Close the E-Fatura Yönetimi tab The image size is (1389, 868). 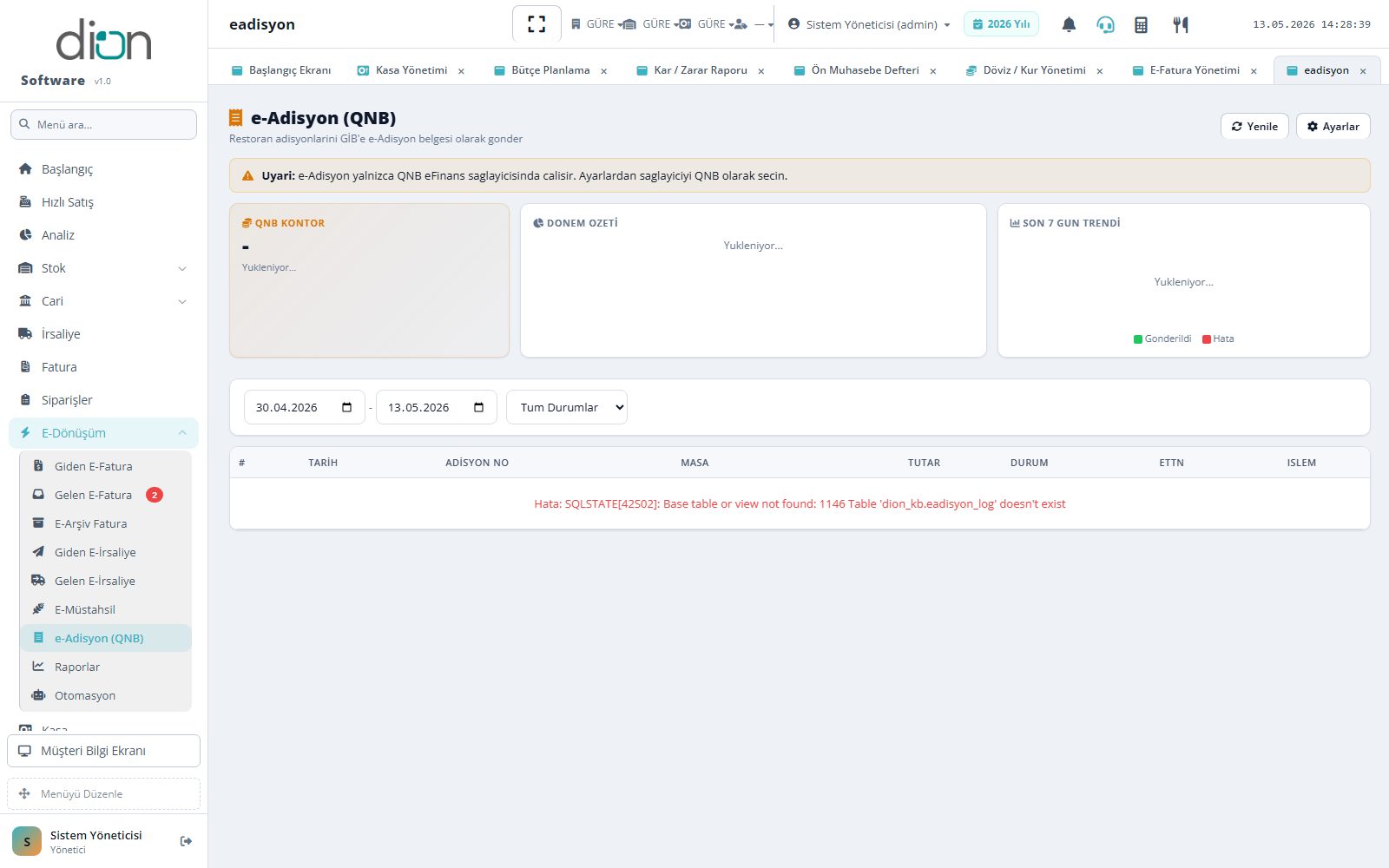(x=1254, y=71)
